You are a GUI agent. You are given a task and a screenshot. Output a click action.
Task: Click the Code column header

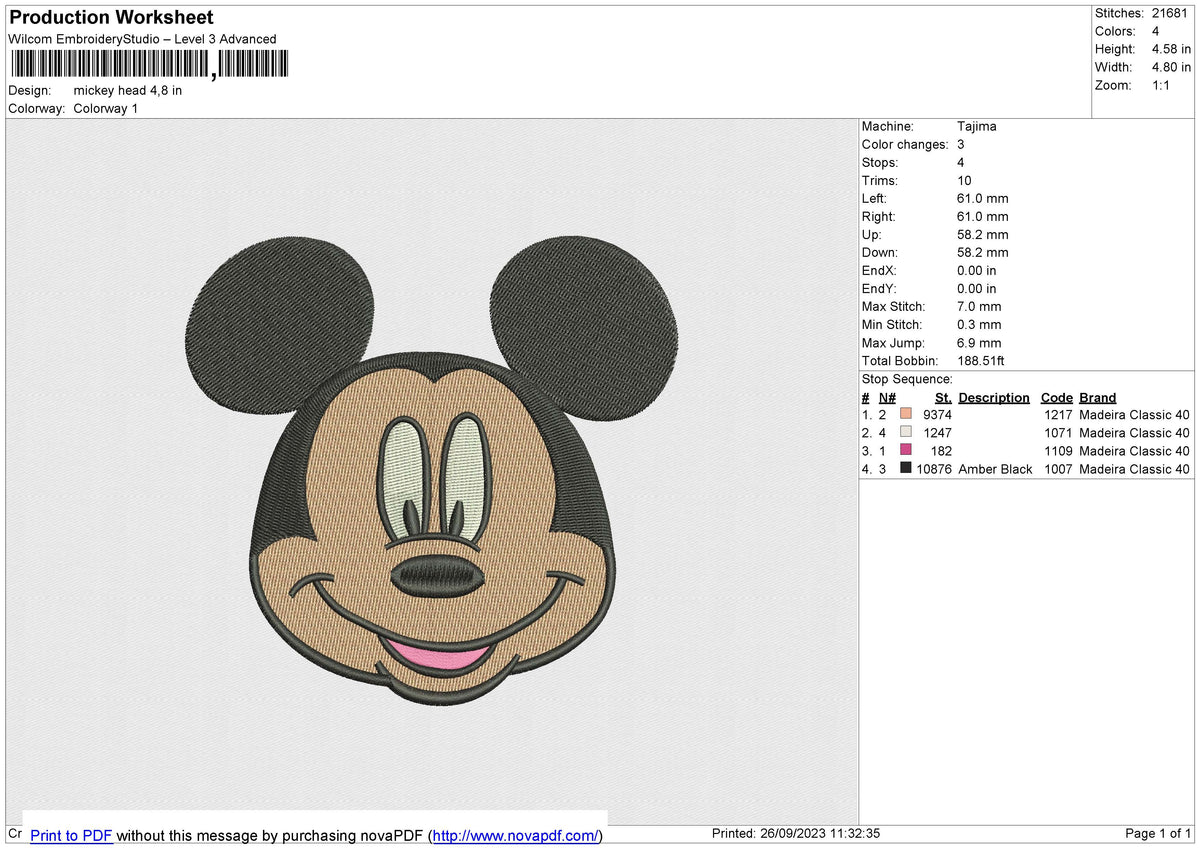point(1057,397)
